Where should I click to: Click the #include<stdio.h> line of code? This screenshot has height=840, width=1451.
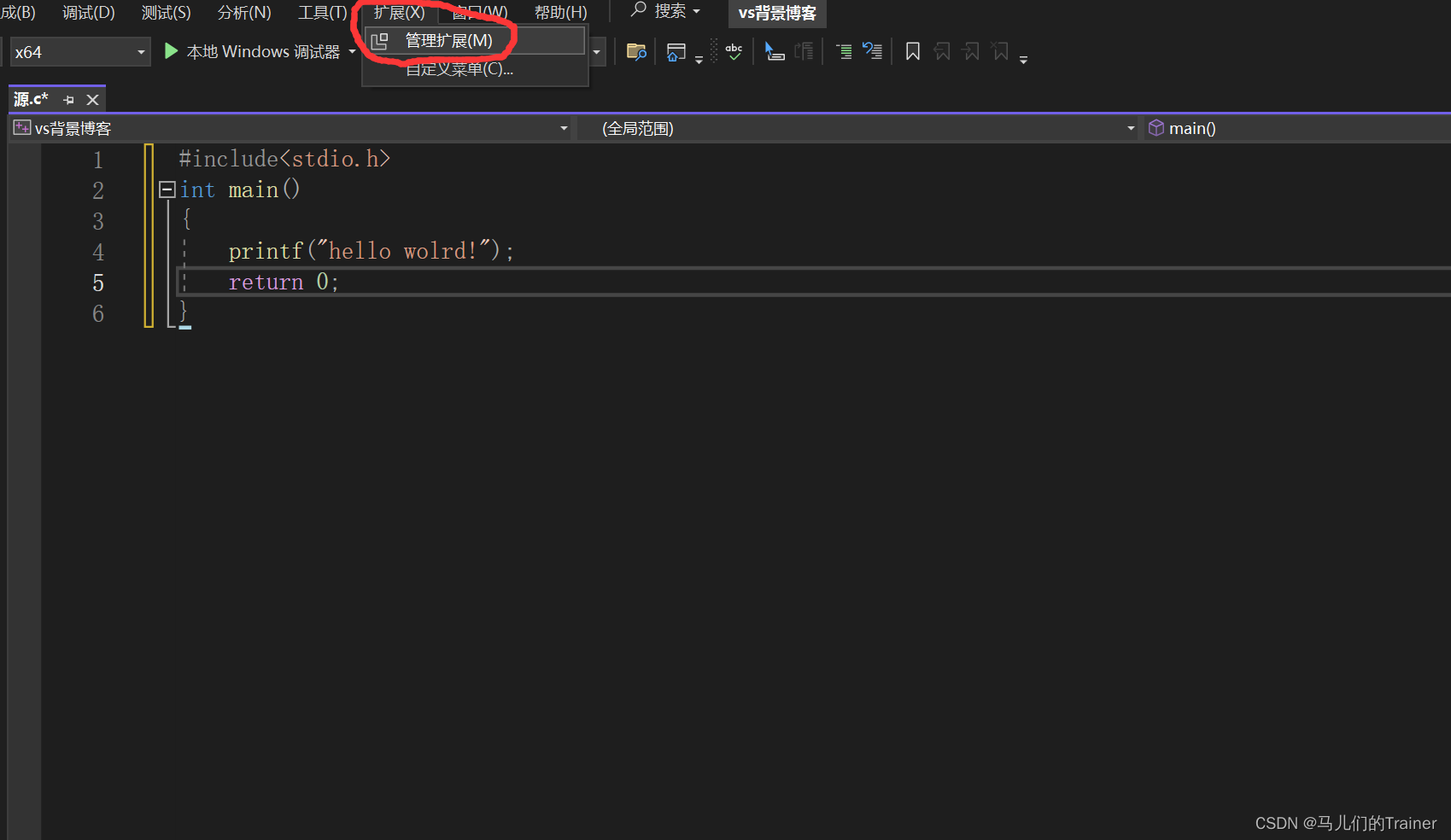[284, 159]
